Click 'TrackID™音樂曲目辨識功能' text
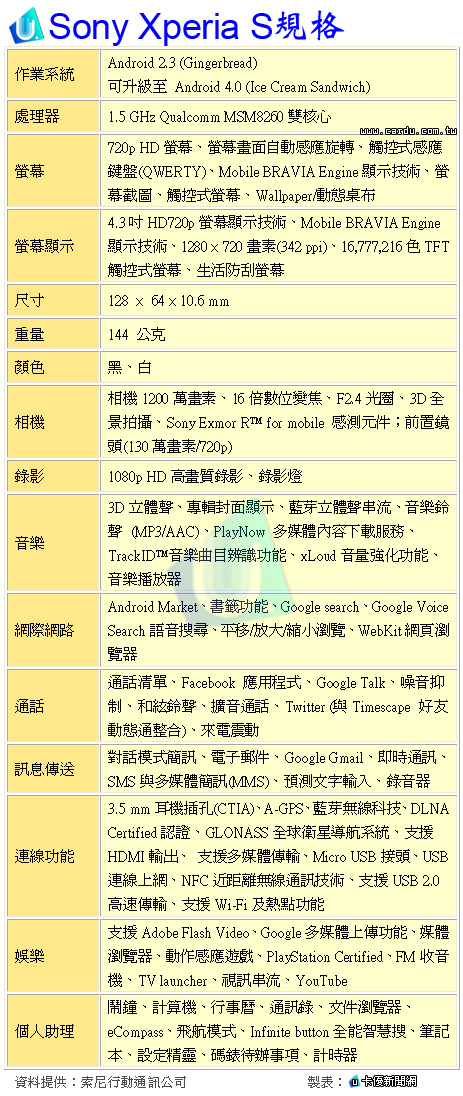Screen dimensions: 463x1096 click(197, 556)
